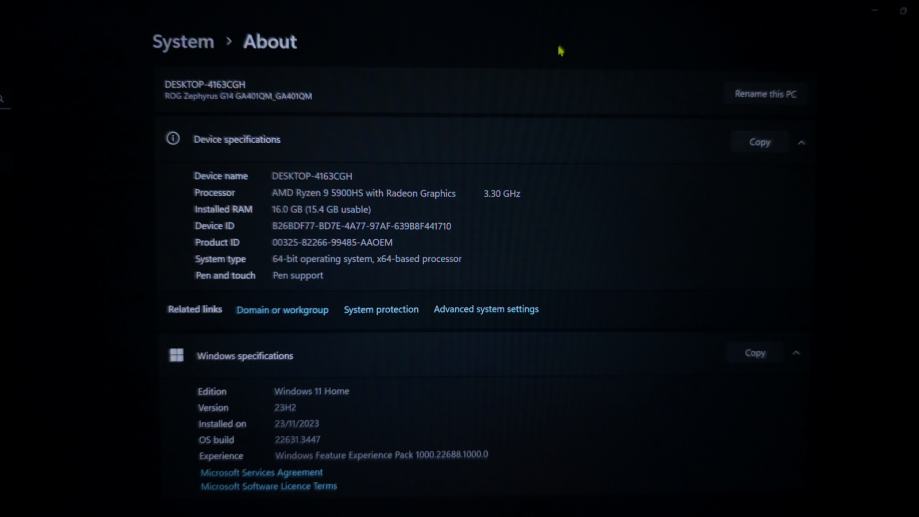919x517 pixels.
Task: Select the Device ID value B26BDF77
Action: 362,226
